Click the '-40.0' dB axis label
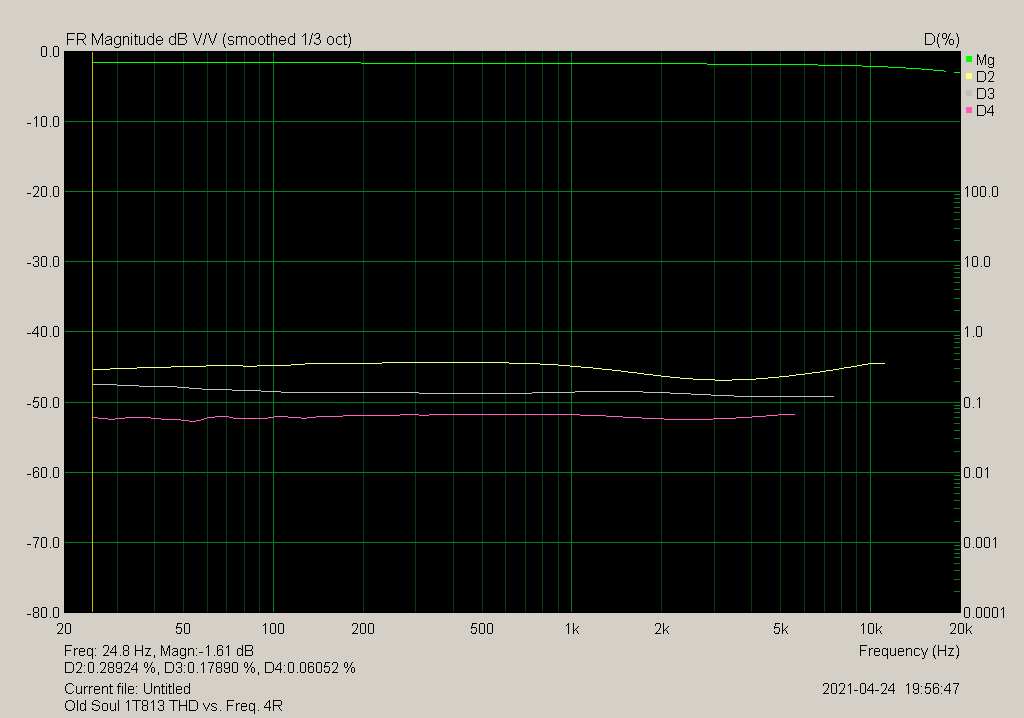This screenshot has height=718, width=1024. point(43,332)
